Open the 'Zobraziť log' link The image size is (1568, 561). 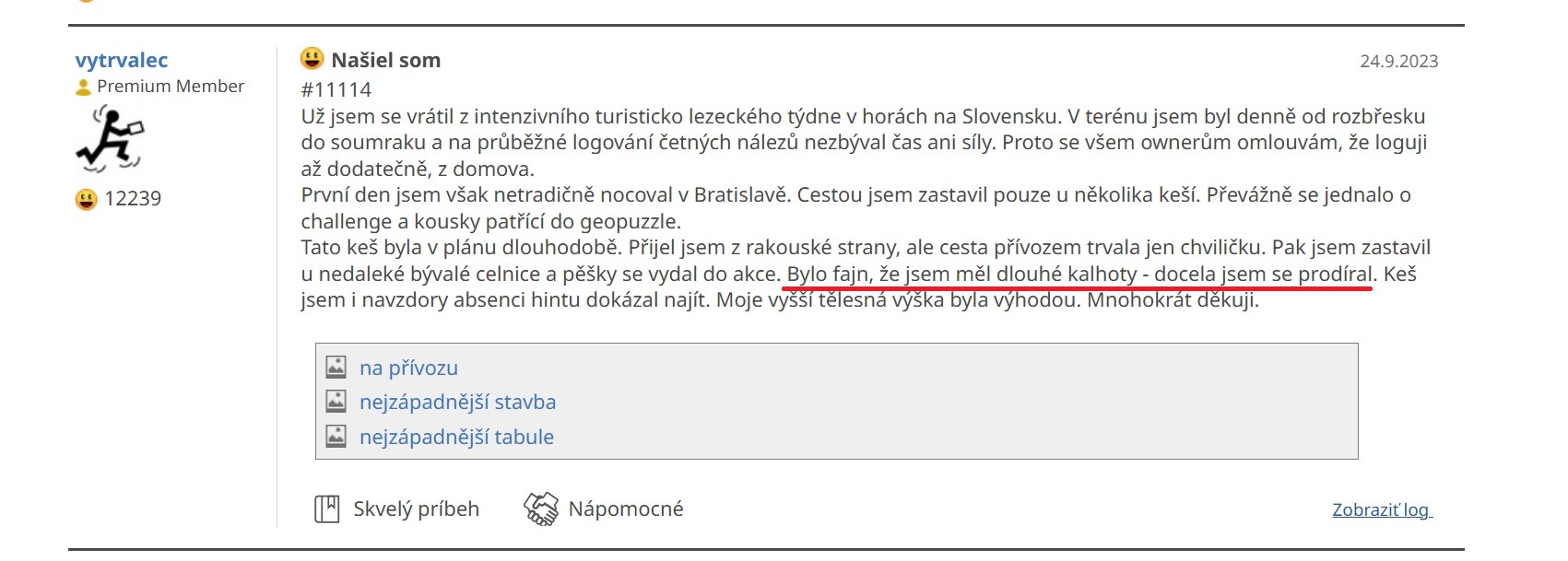click(x=1382, y=509)
